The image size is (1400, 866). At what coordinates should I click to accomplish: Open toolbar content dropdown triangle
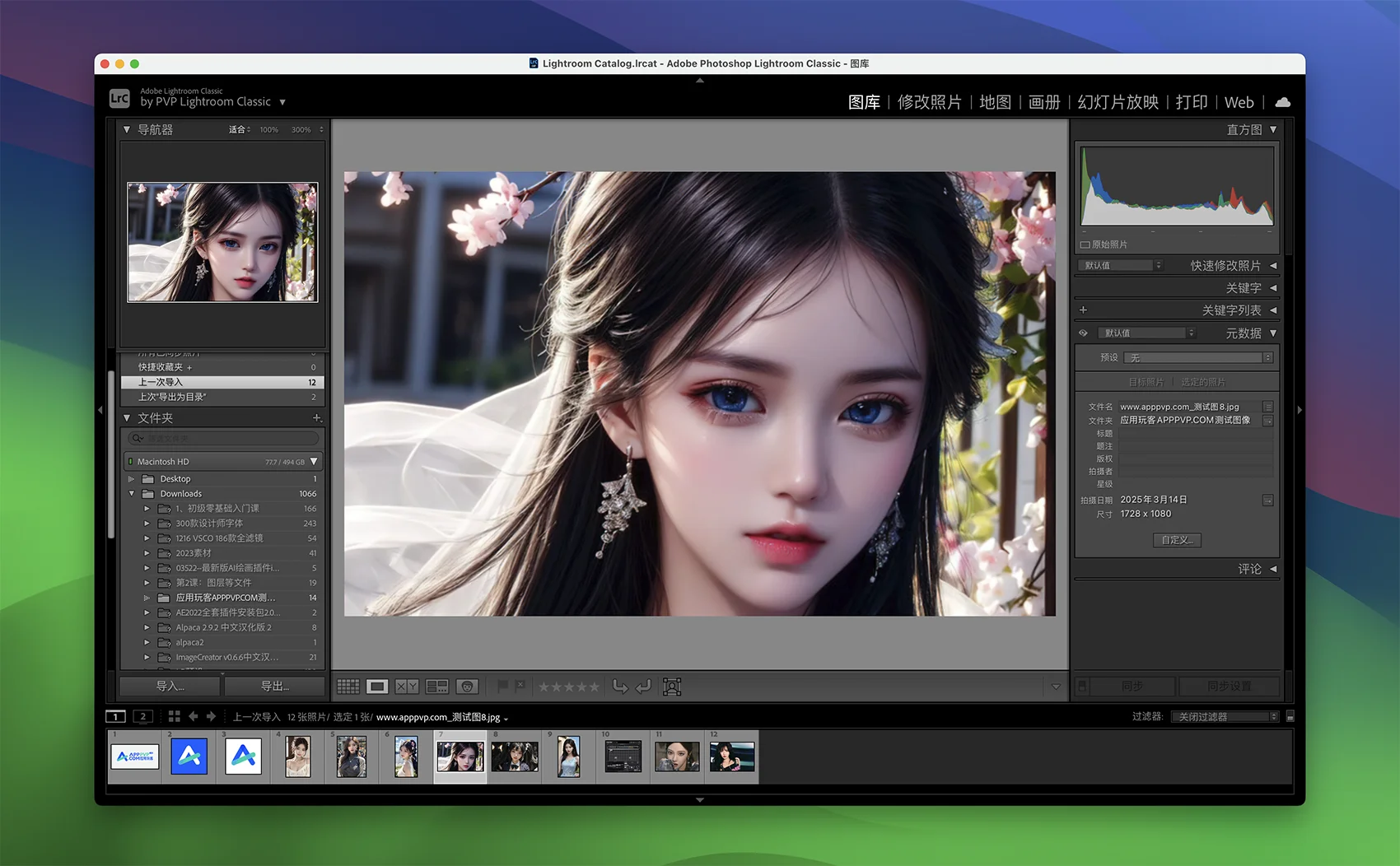click(1056, 687)
